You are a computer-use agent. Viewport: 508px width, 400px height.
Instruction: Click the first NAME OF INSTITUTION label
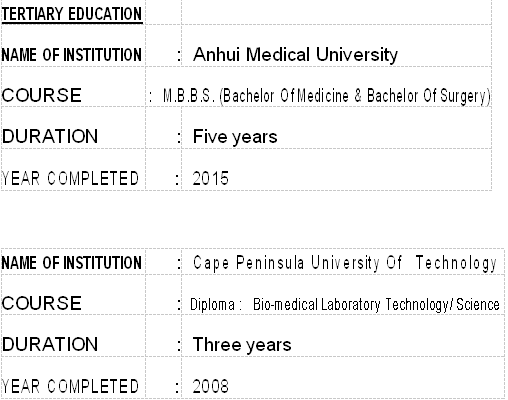tap(72, 55)
